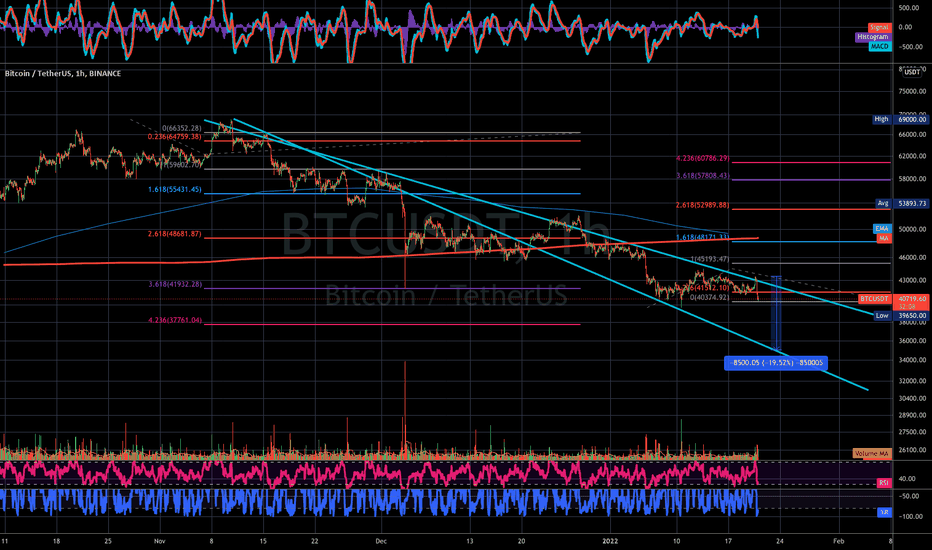Image resolution: width=932 pixels, height=550 pixels.
Task: Click Fibonacci label 1(45193.47)
Action: 710,259
